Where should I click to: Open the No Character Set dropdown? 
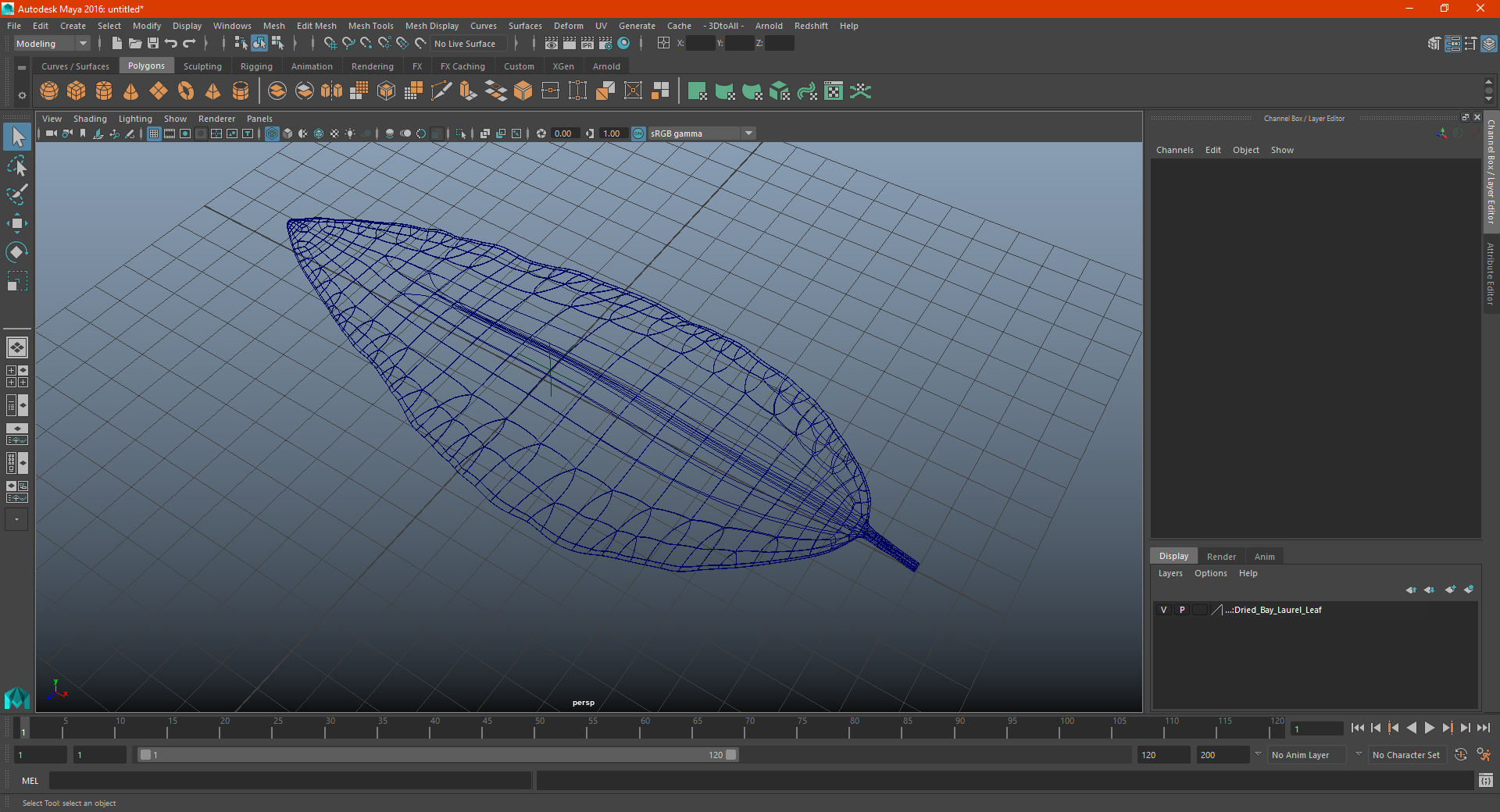click(x=1409, y=755)
